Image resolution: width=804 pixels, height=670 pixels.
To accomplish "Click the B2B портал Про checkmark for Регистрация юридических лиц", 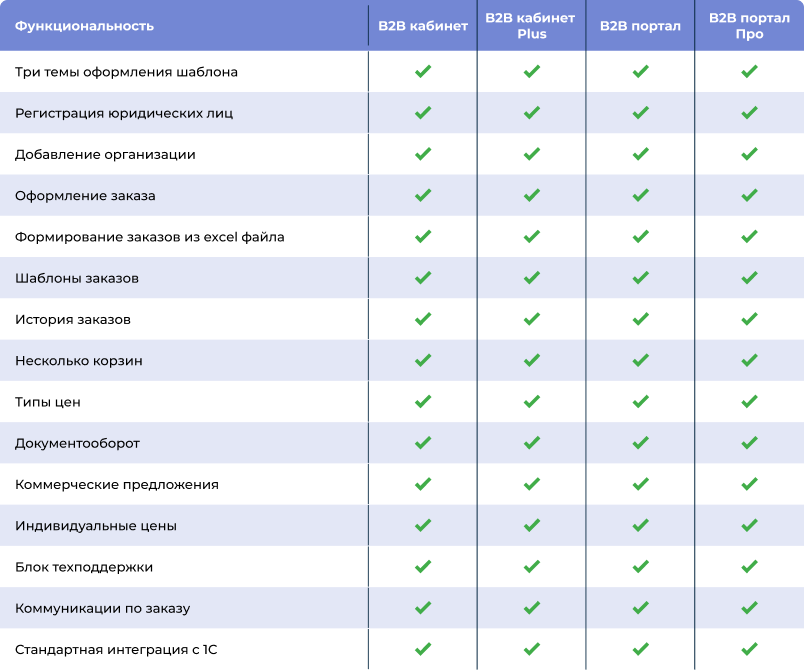I will tap(749, 113).
